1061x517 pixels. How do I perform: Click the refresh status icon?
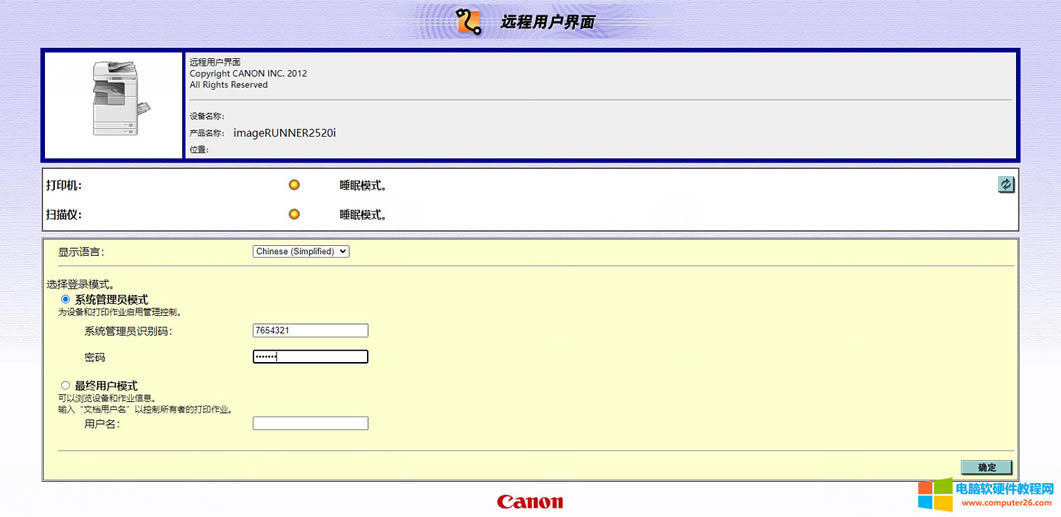click(1006, 185)
